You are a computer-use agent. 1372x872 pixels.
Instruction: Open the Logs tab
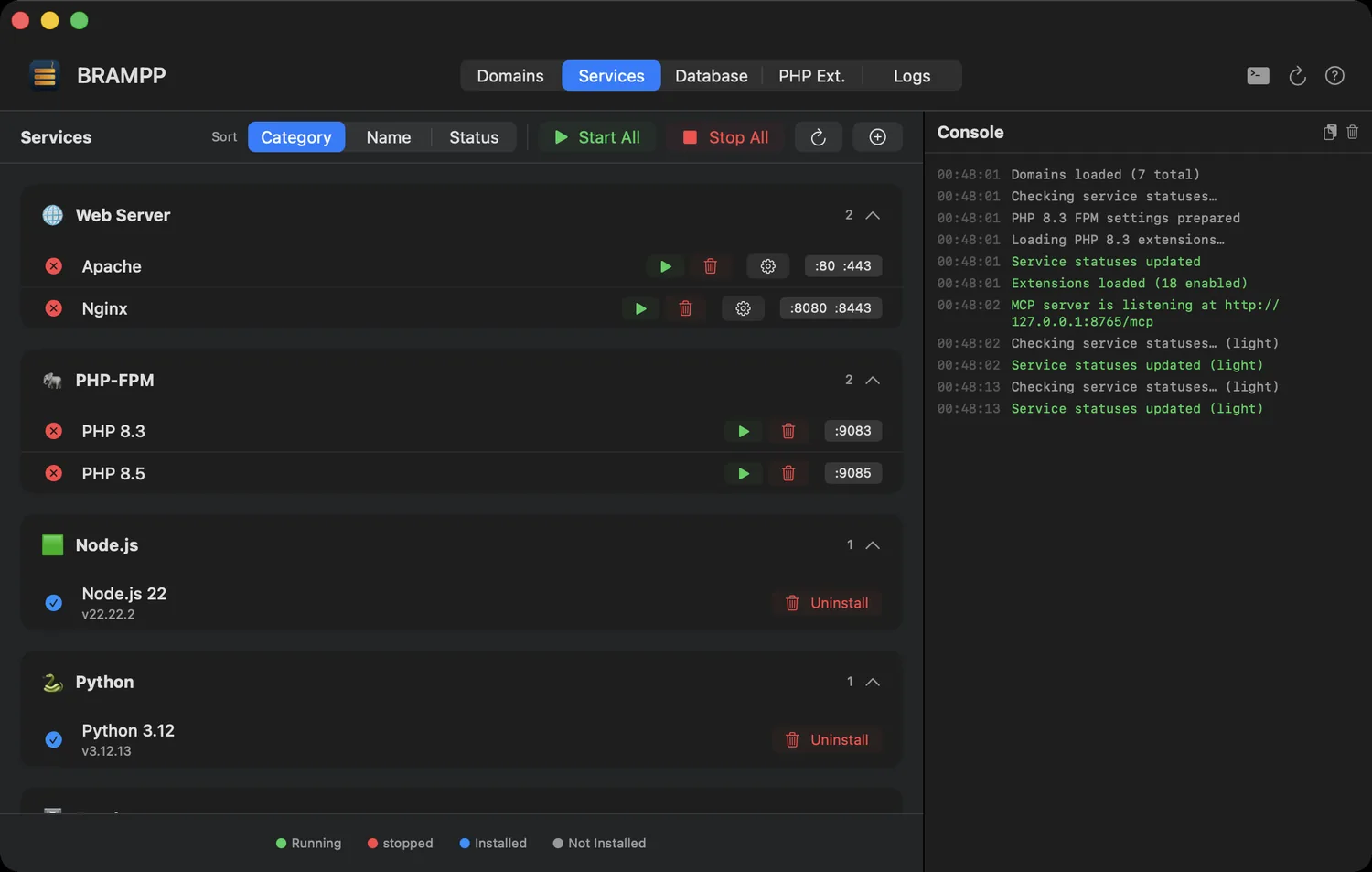click(912, 76)
